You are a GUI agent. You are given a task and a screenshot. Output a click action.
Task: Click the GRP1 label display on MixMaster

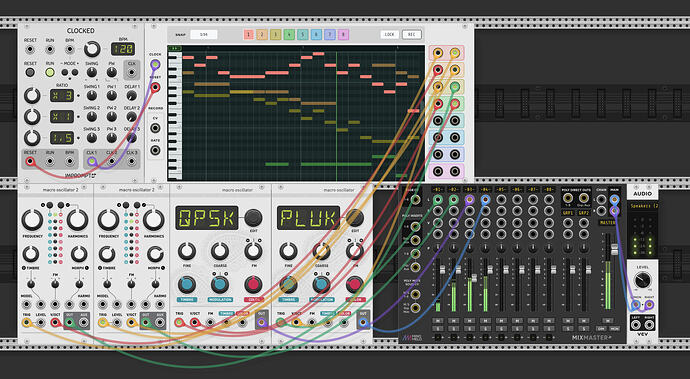coord(568,213)
